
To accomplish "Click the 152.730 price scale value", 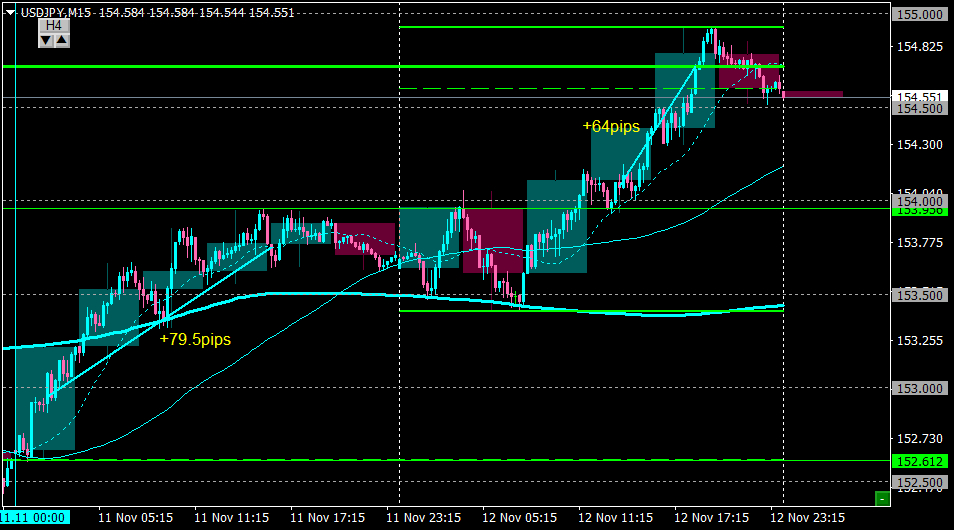I will click(x=920, y=439).
